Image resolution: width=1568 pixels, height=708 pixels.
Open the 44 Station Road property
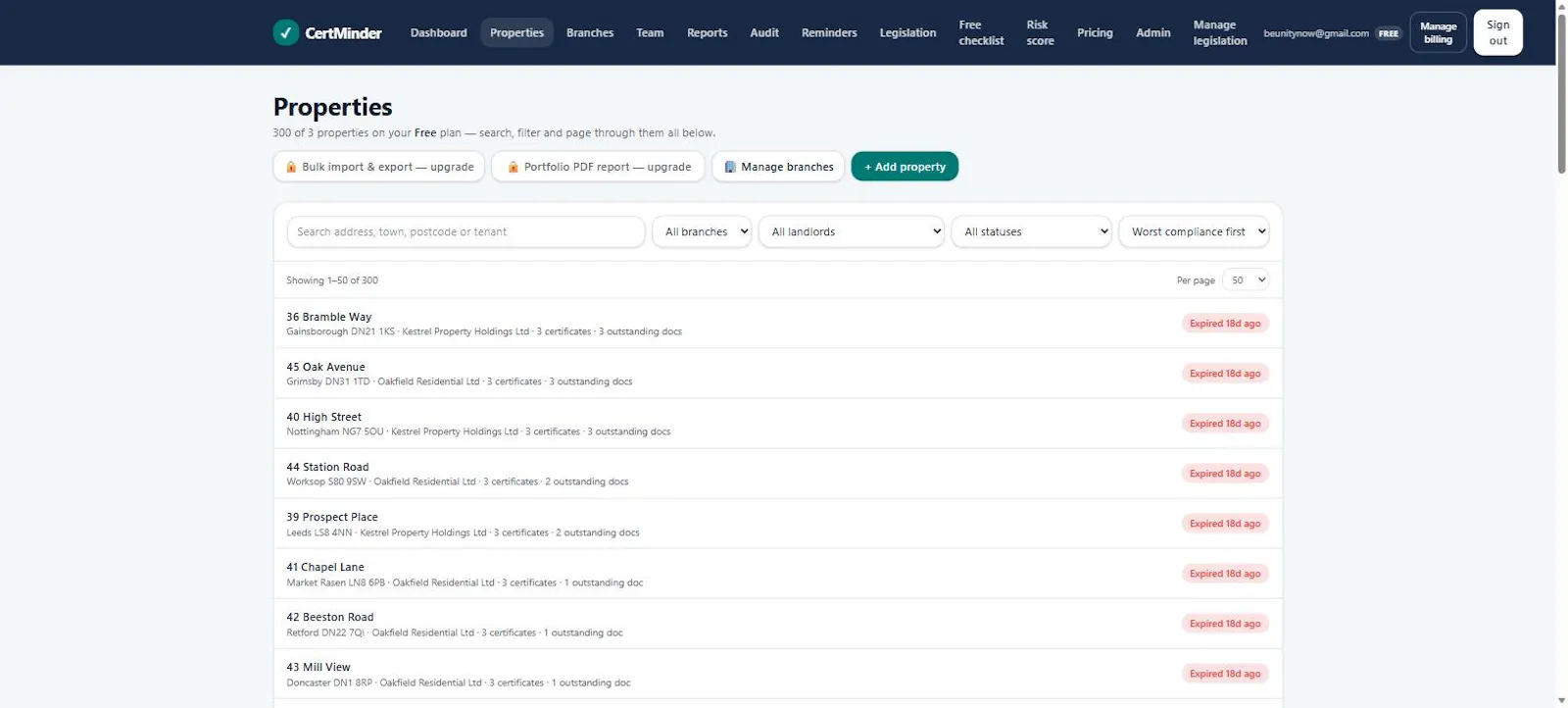(777, 474)
